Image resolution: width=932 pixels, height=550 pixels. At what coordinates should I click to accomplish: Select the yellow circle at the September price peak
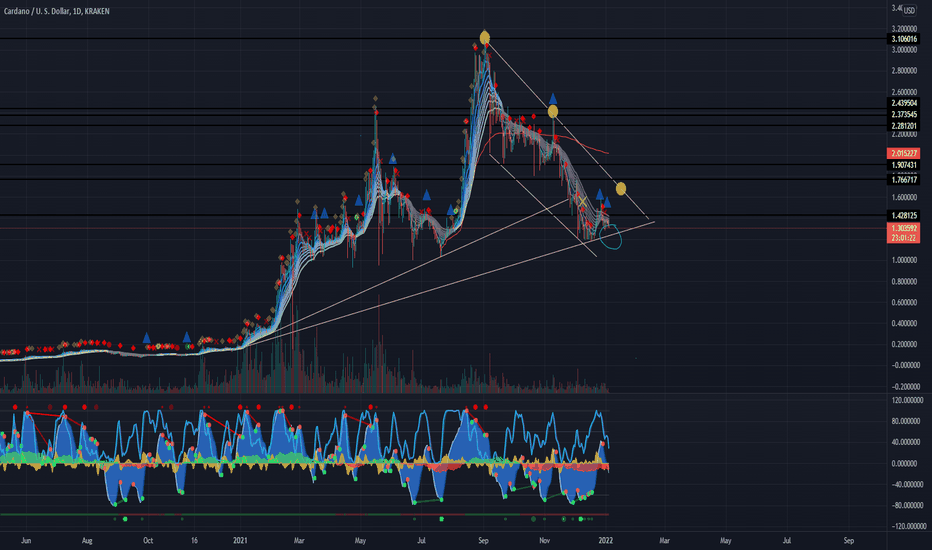pos(484,38)
